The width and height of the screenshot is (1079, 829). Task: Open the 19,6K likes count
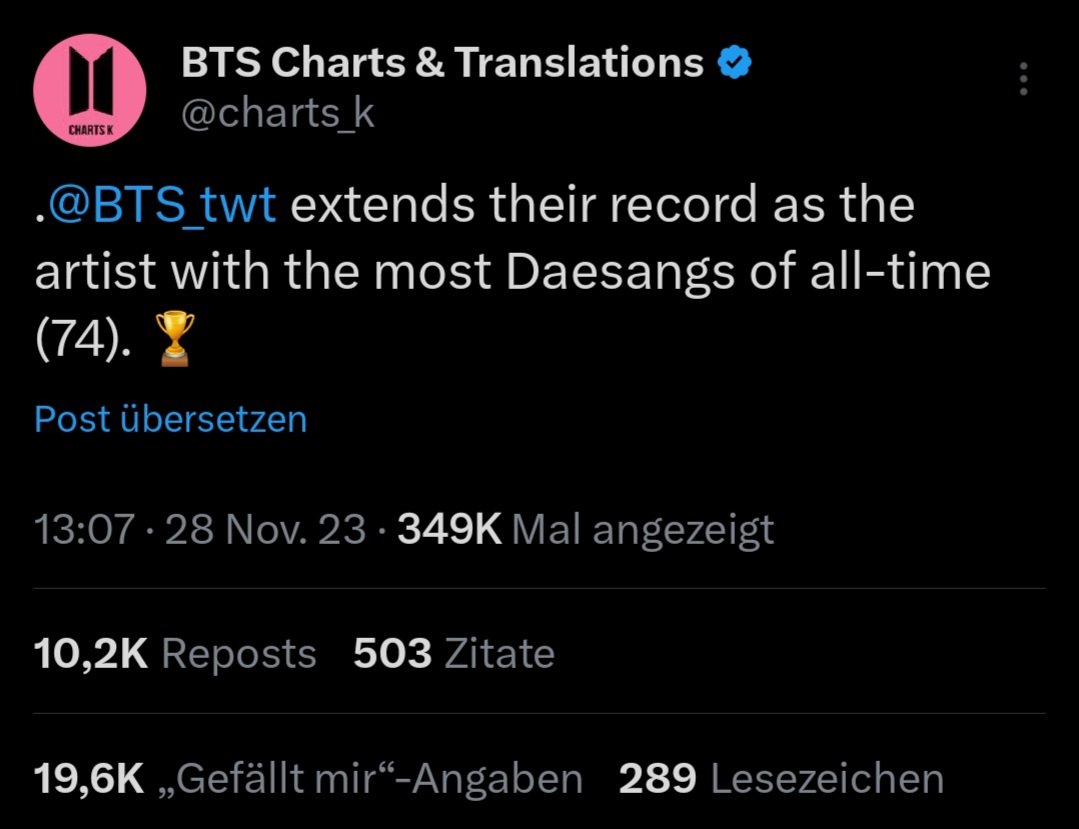click(89, 779)
